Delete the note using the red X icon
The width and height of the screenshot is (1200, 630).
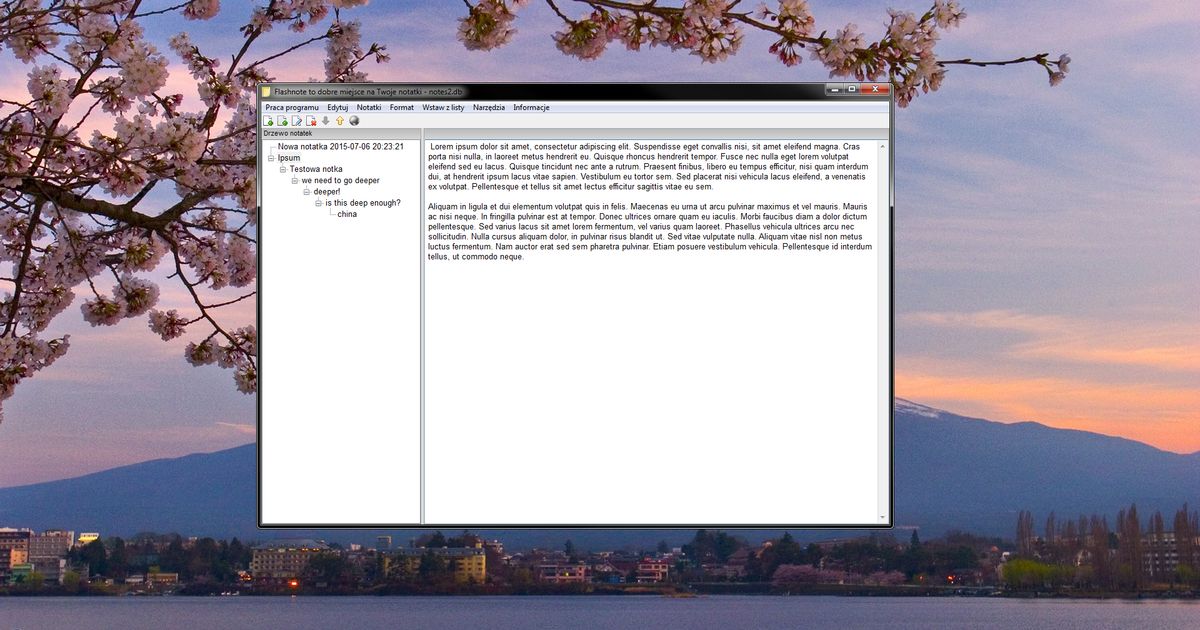[x=310, y=121]
